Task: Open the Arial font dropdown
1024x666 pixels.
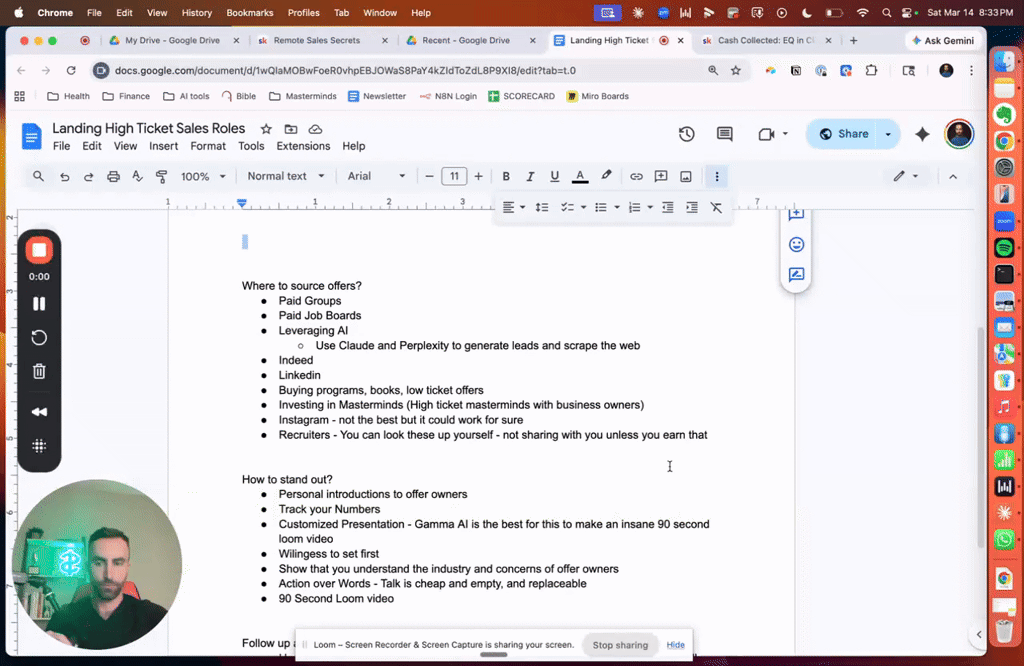Action: [x=376, y=176]
